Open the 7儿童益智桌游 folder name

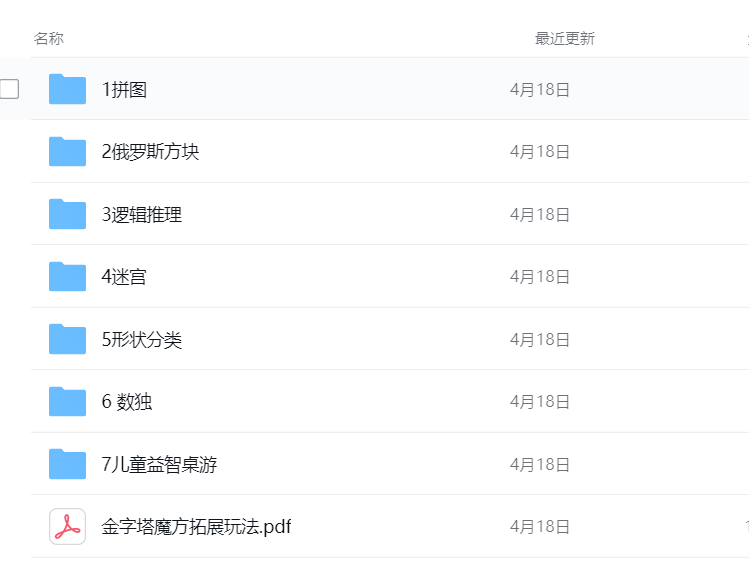160,464
